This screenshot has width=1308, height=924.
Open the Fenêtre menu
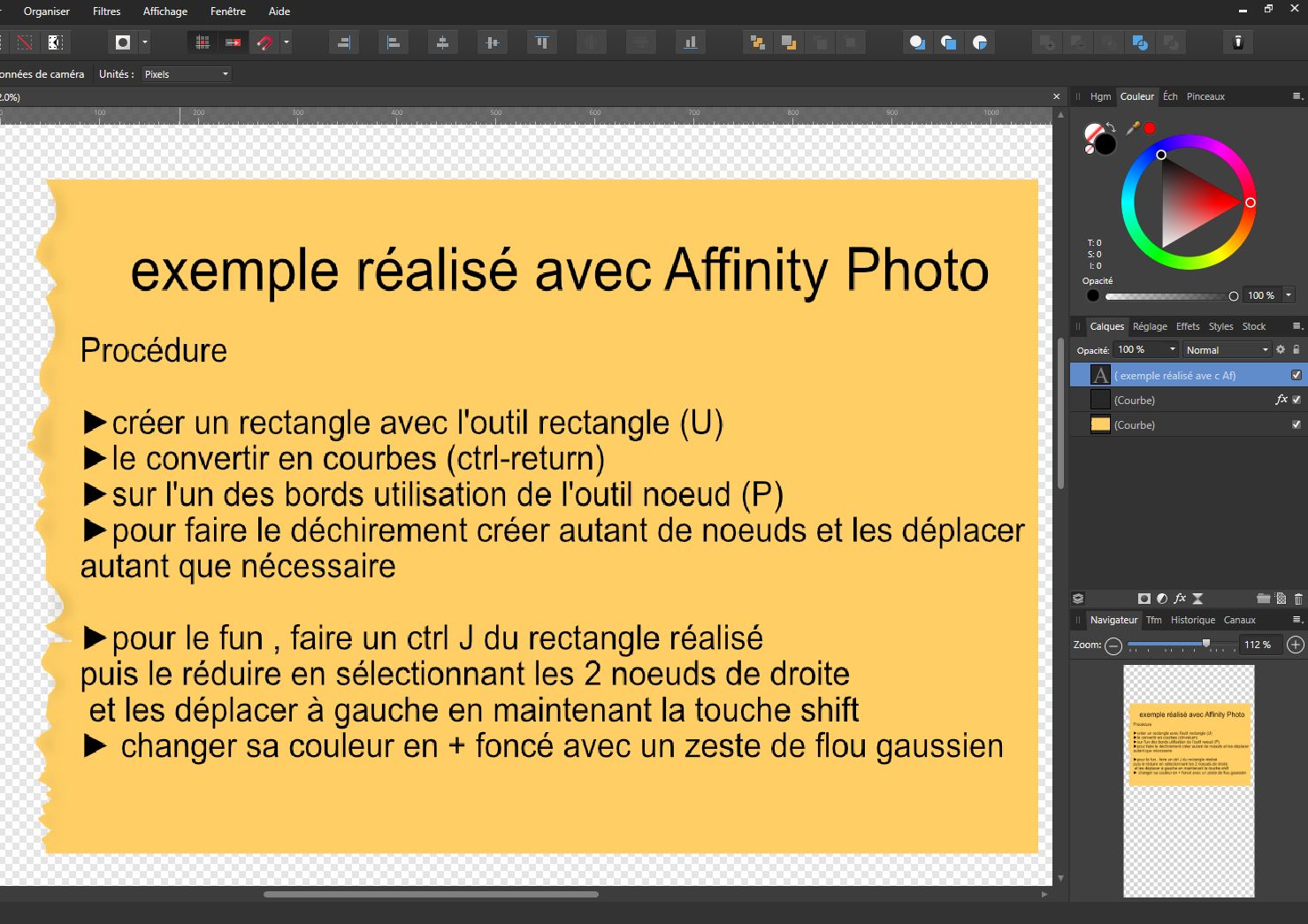pos(228,11)
